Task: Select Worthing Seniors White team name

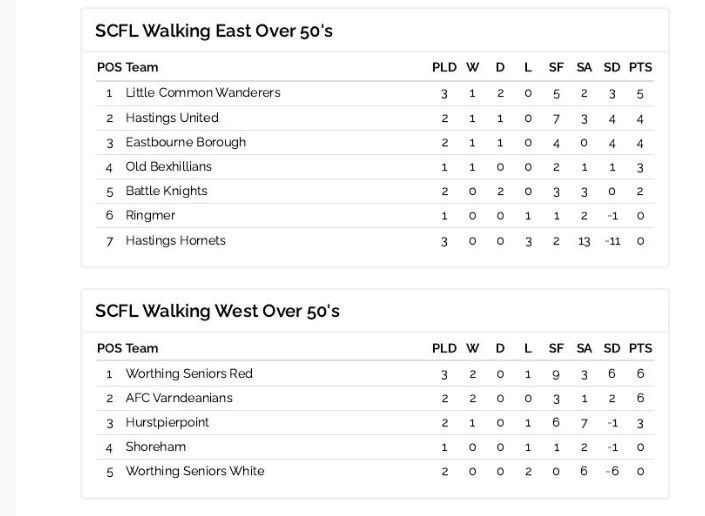Action: 195,471
